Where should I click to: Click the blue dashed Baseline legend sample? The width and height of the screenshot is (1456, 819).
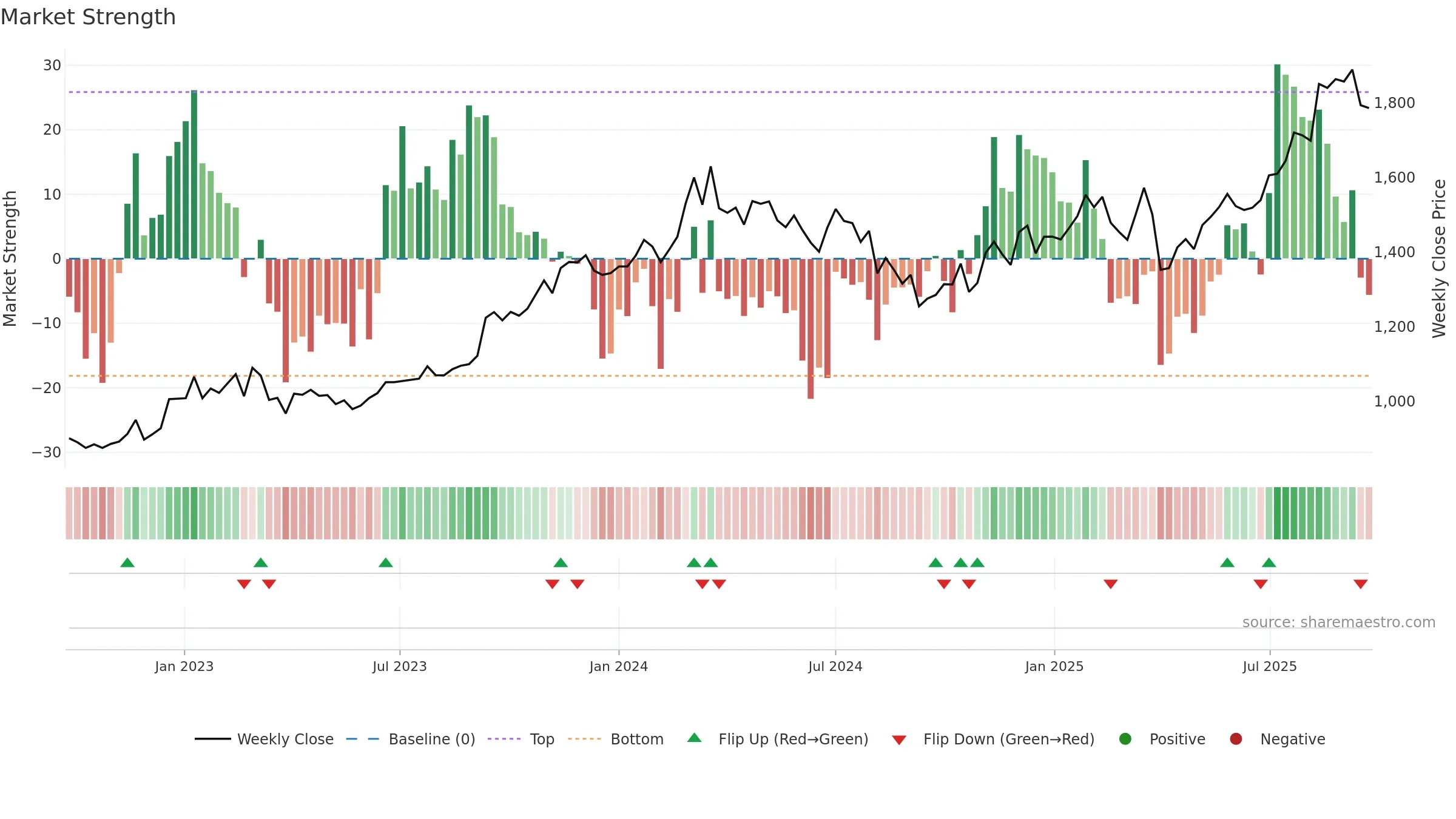pyautogui.click(x=363, y=739)
